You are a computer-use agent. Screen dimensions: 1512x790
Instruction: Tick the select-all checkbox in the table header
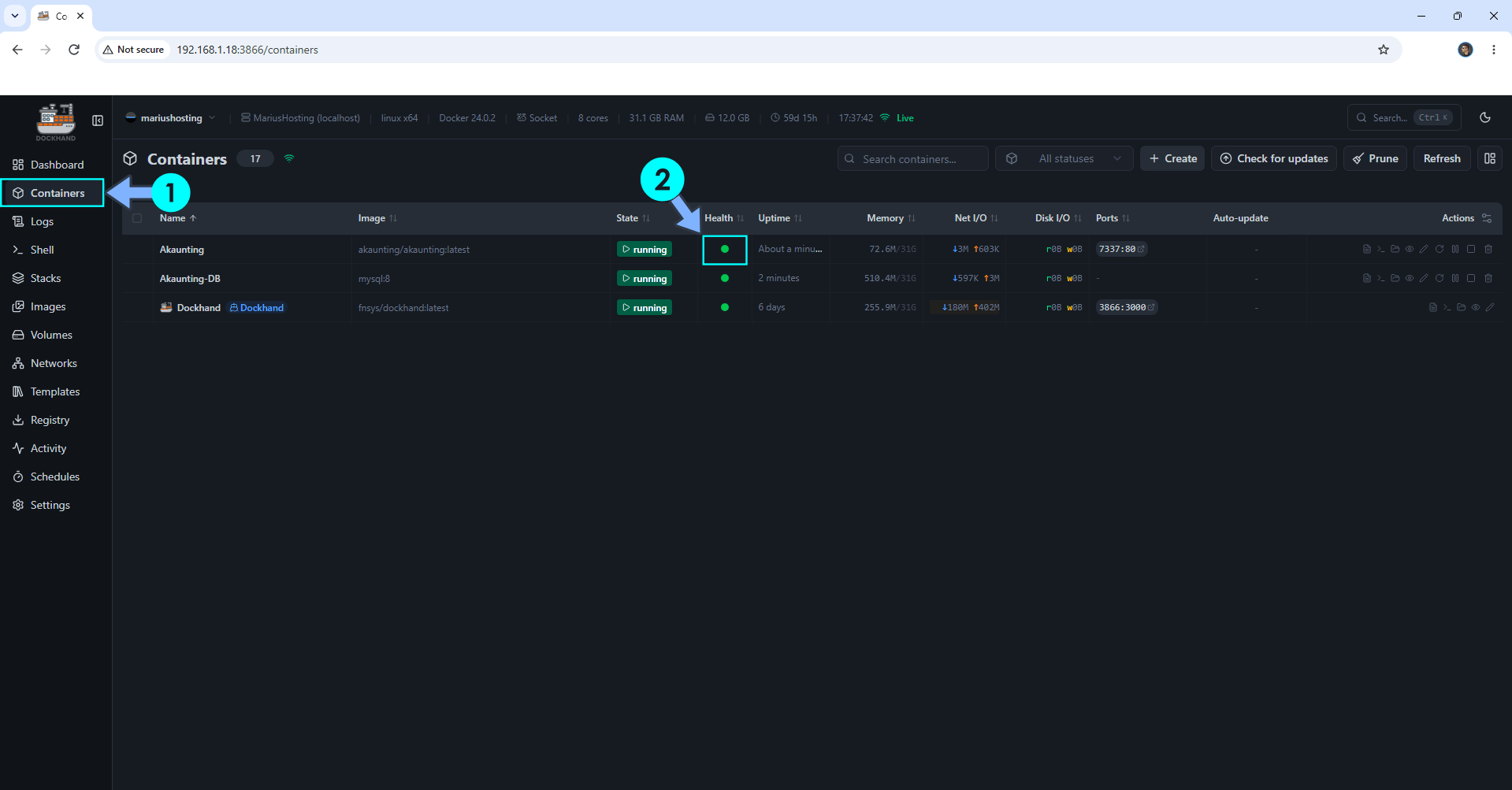pyautogui.click(x=137, y=218)
